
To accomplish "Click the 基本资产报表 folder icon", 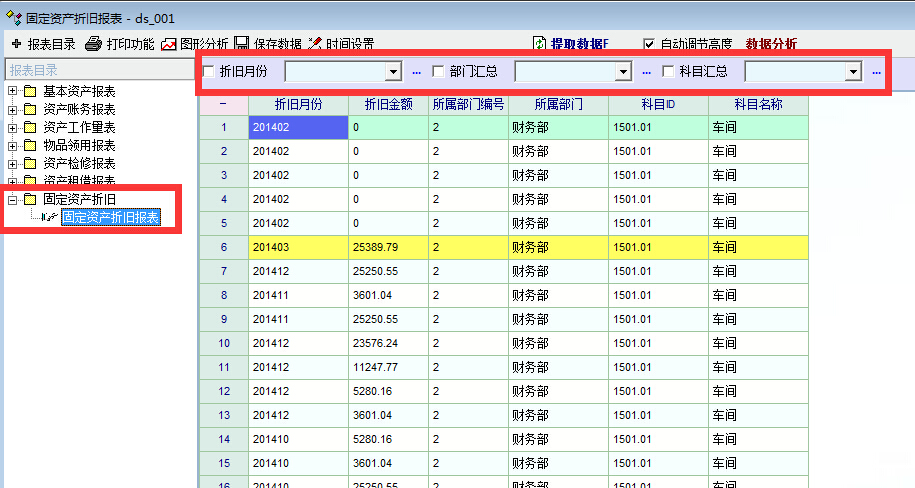I will coord(30,92).
